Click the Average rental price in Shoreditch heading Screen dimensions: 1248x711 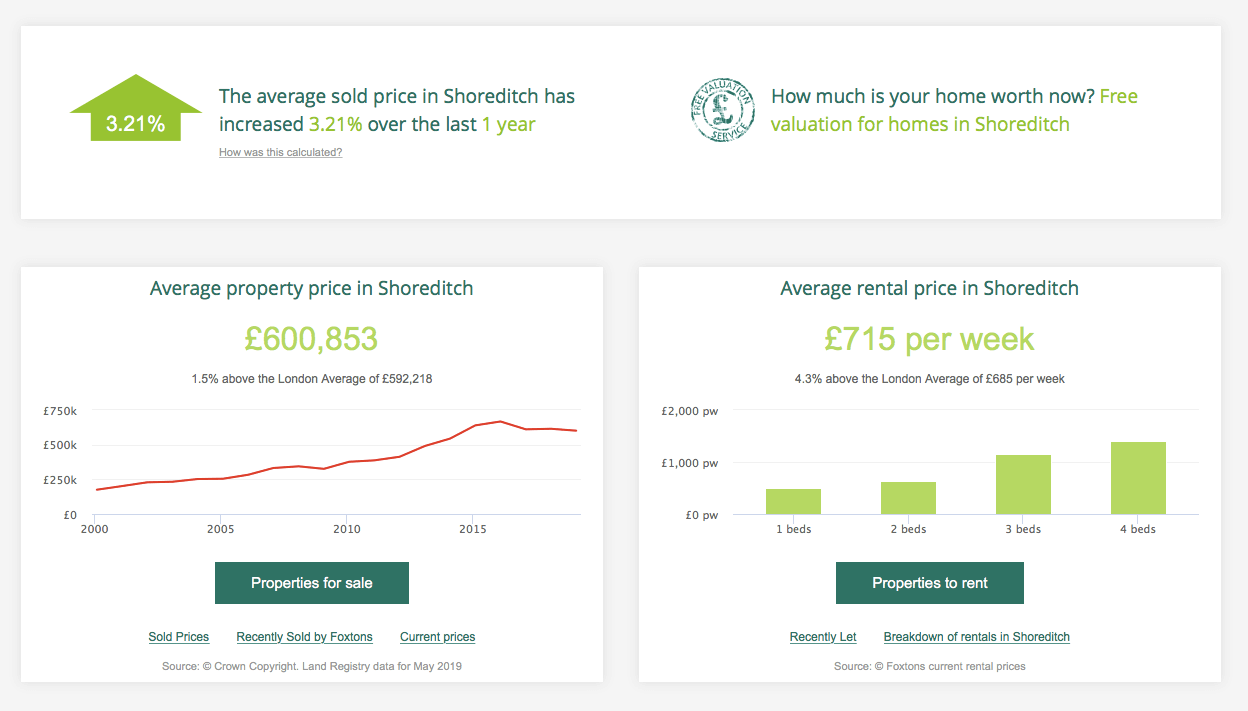[x=929, y=288]
